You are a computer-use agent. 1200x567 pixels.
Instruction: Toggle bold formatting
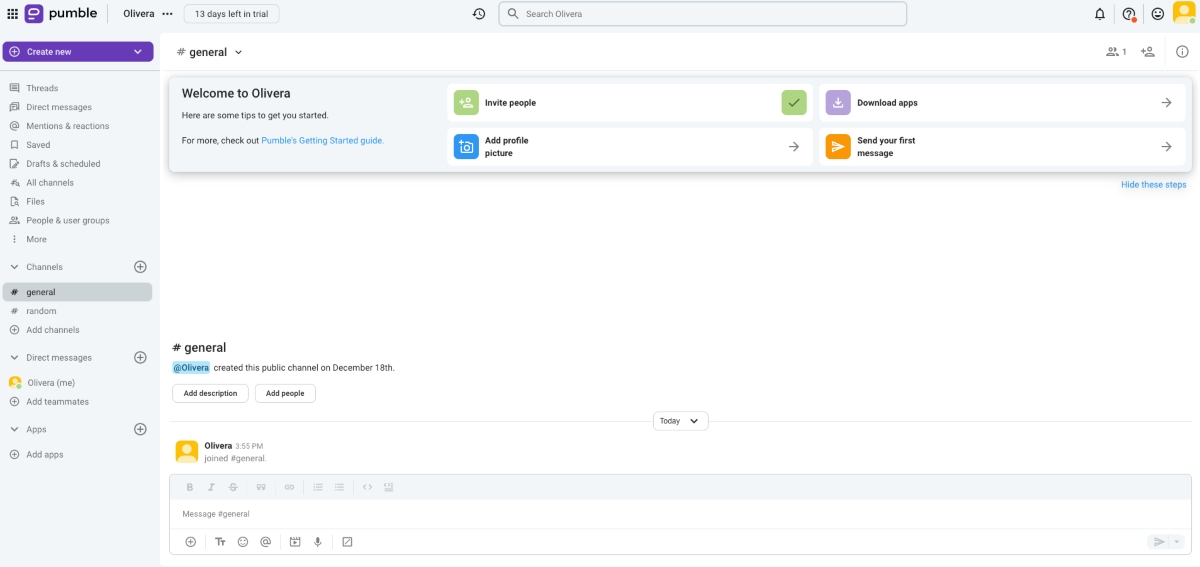tap(190, 487)
